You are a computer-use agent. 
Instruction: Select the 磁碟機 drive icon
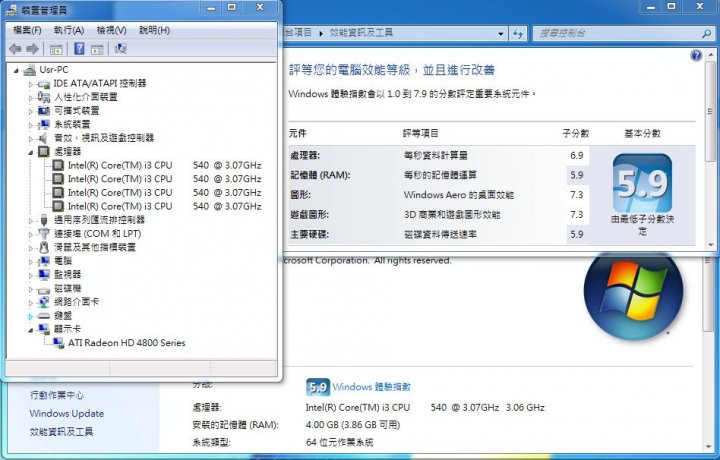pyautogui.click(x=44, y=289)
